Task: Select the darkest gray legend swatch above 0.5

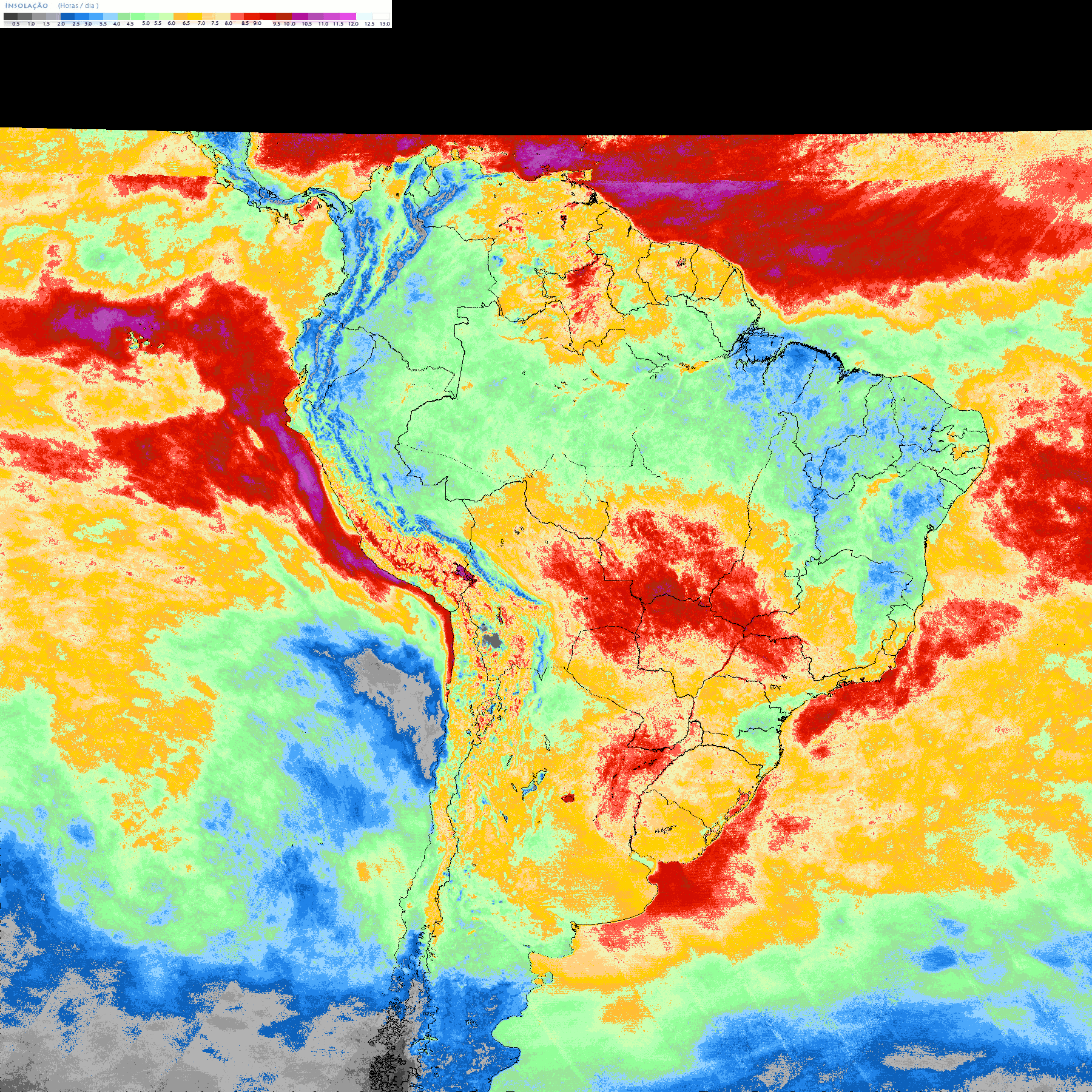Action: click(10, 16)
